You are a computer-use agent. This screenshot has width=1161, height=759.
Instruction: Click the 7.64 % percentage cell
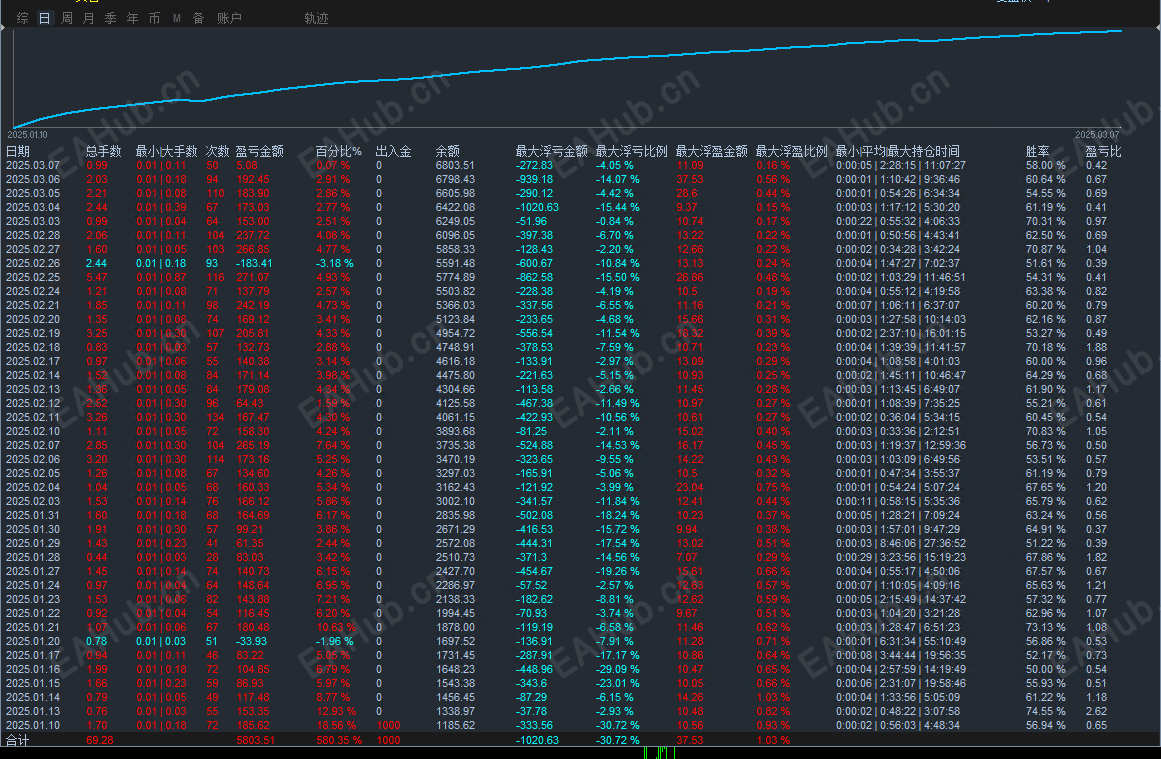(x=333, y=446)
